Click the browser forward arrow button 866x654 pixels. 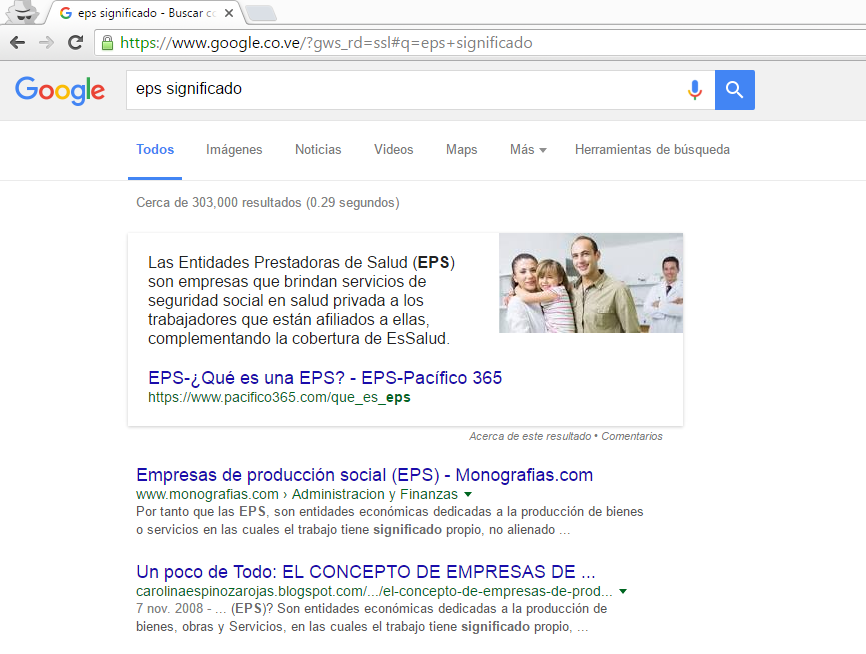pos(46,43)
